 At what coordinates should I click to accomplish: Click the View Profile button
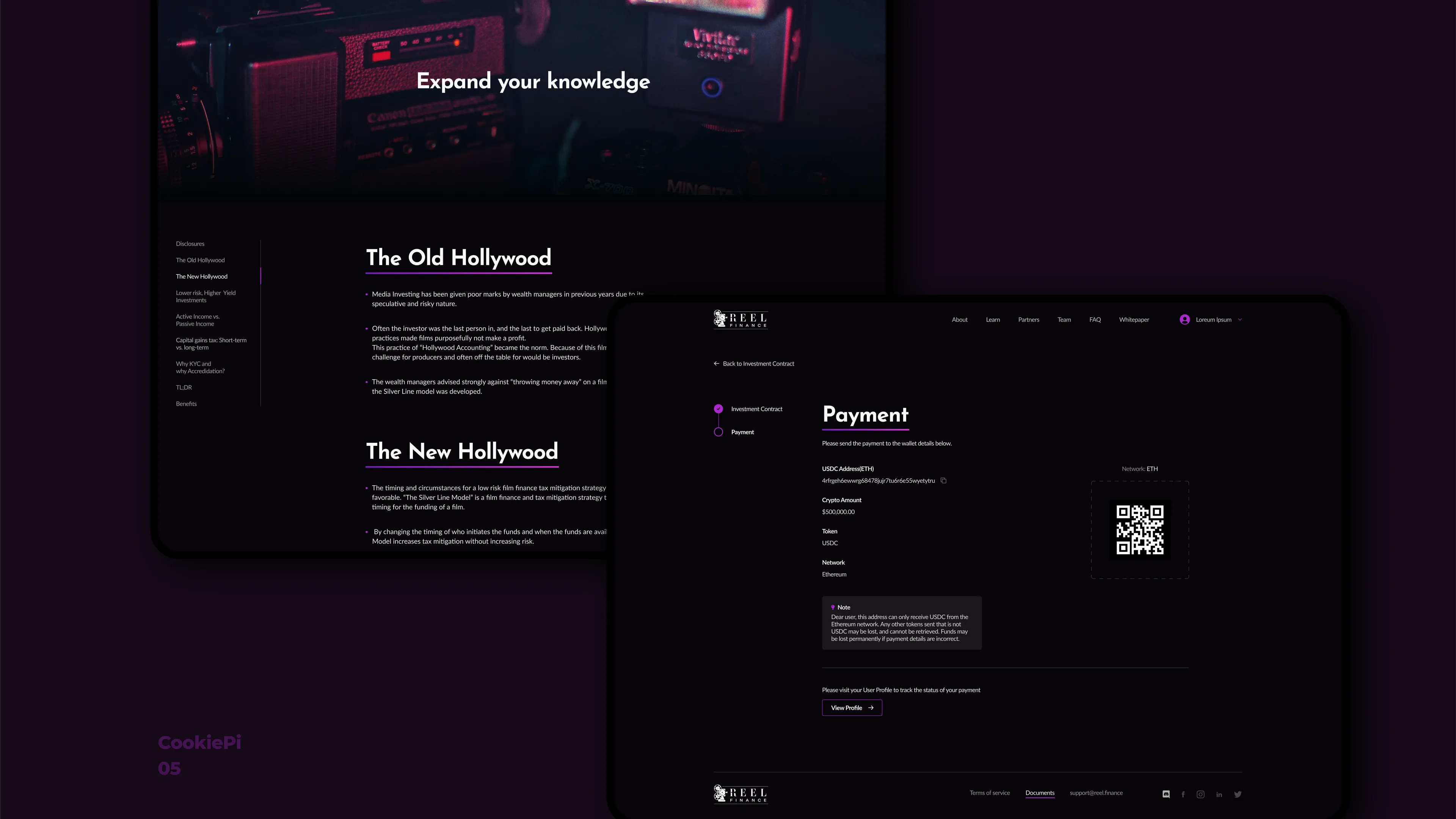(852, 708)
